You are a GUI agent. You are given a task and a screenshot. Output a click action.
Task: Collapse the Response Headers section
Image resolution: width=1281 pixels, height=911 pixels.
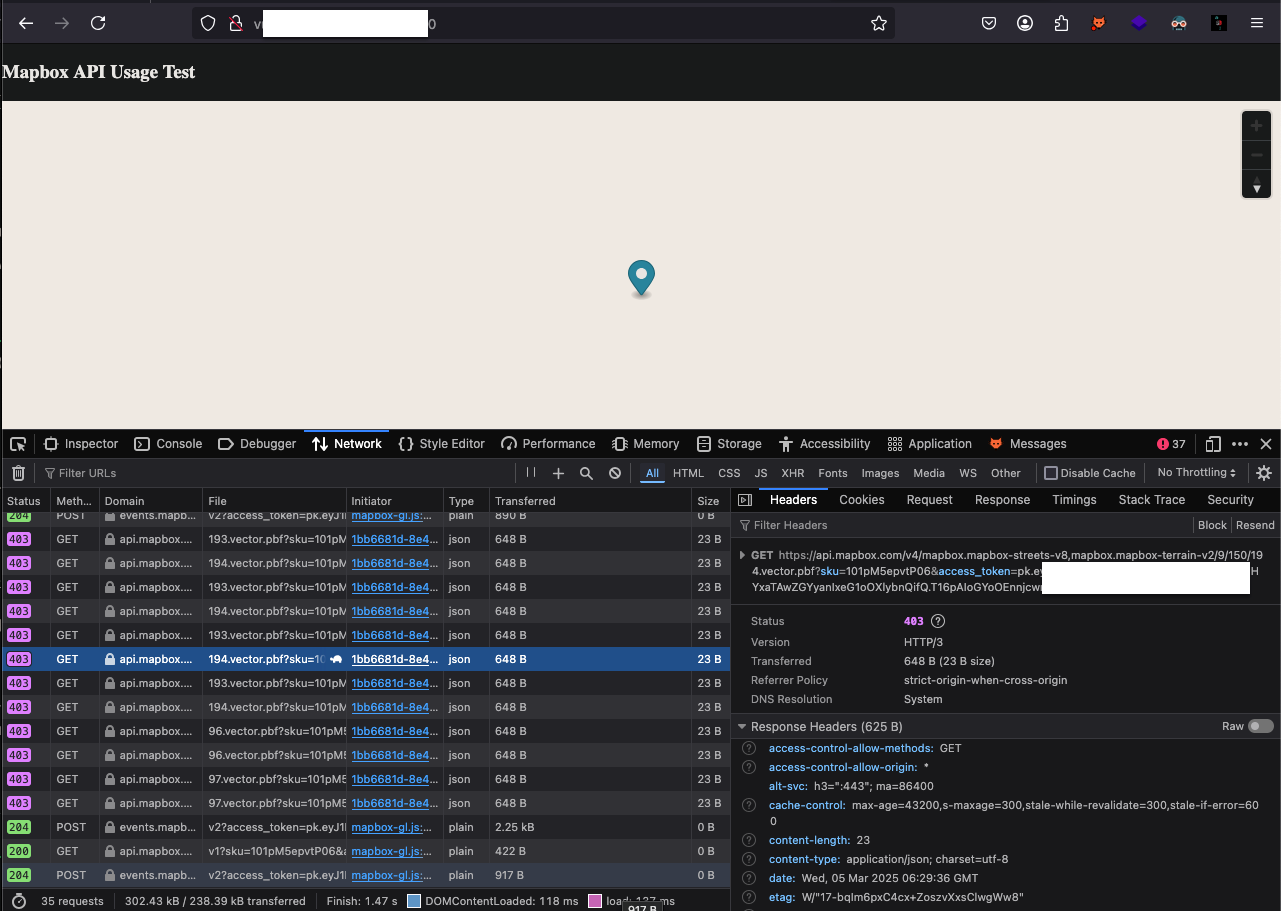pos(742,727)
